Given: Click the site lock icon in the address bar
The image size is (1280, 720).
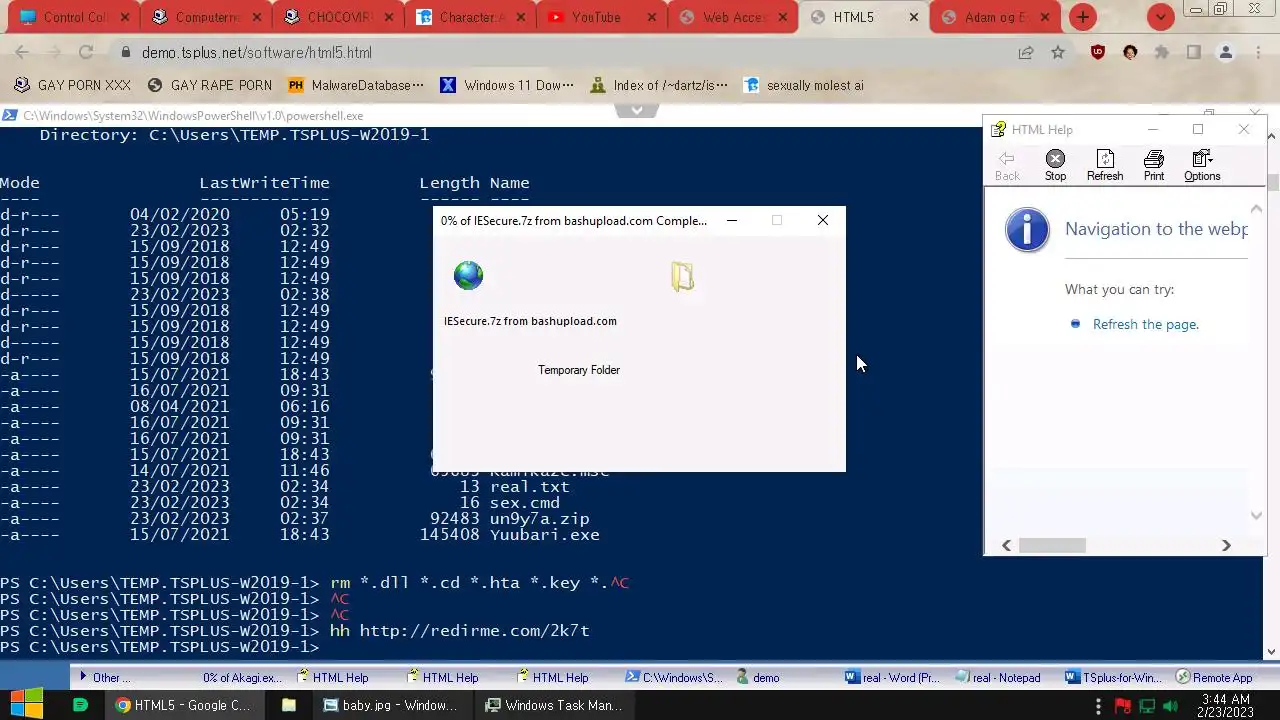Looking at the screenshot, I should (x=125, y=53).
